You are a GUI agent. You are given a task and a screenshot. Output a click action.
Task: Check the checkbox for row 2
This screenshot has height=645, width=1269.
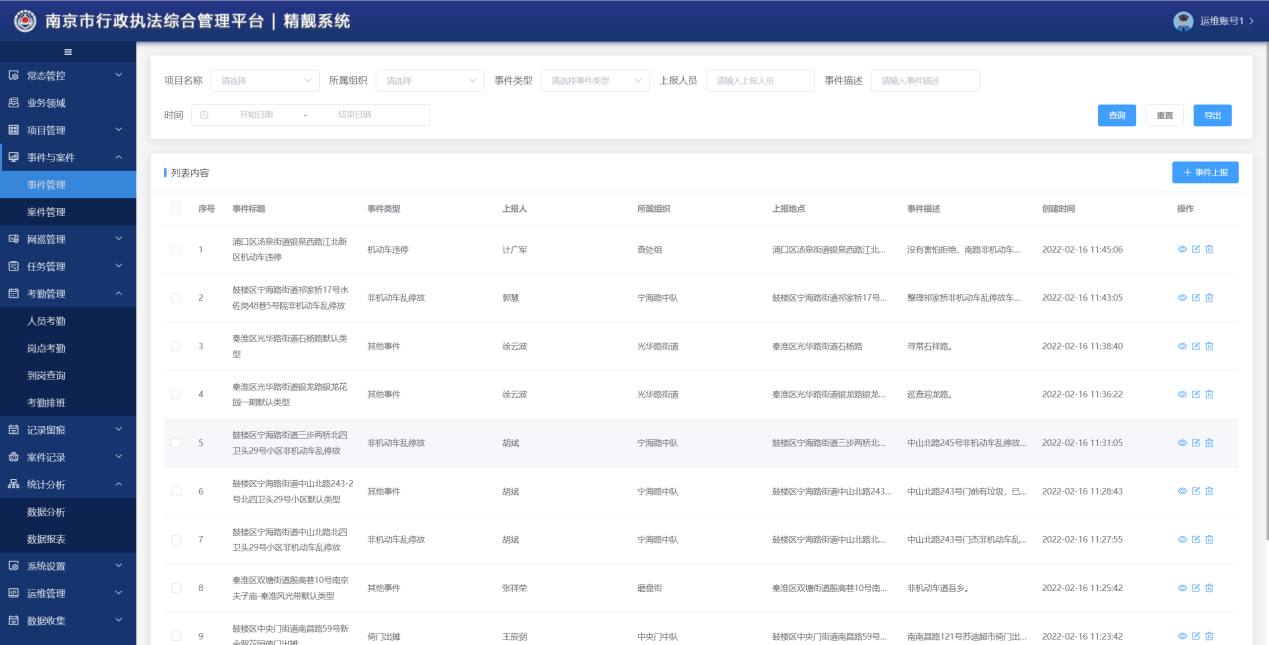pos(176,298)
